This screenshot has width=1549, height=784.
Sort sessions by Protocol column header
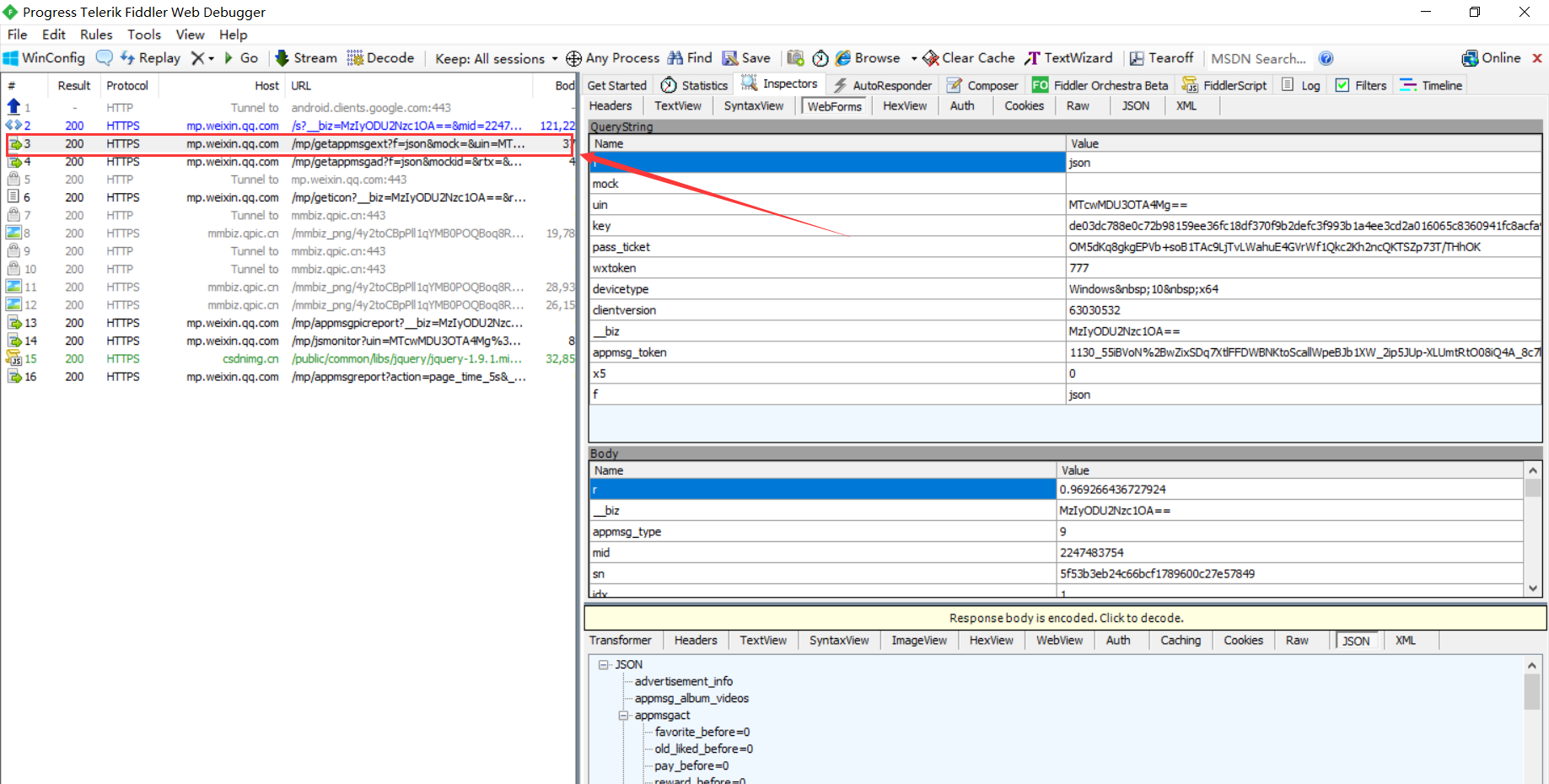click(x=127, y=85)
